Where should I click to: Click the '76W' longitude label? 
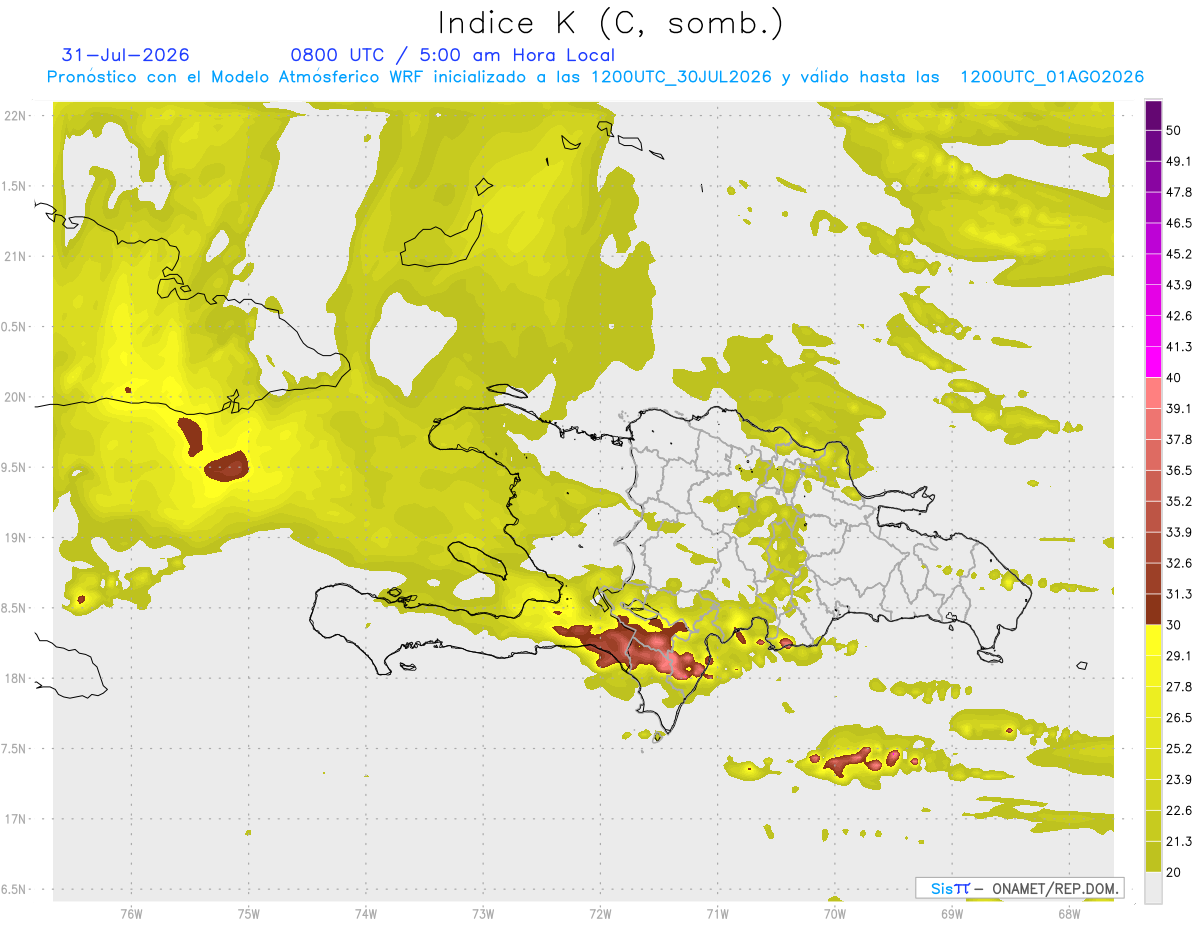(x=131, y=913)
